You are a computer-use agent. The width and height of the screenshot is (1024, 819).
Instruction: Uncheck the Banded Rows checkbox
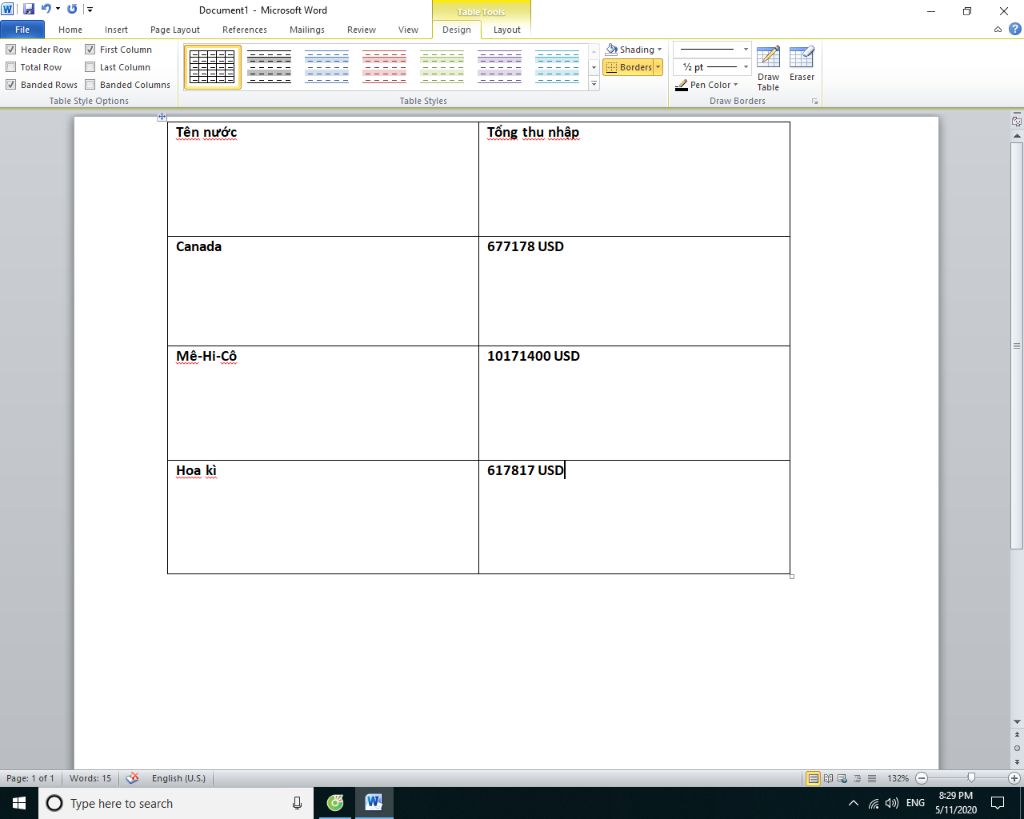coord(11,84)
